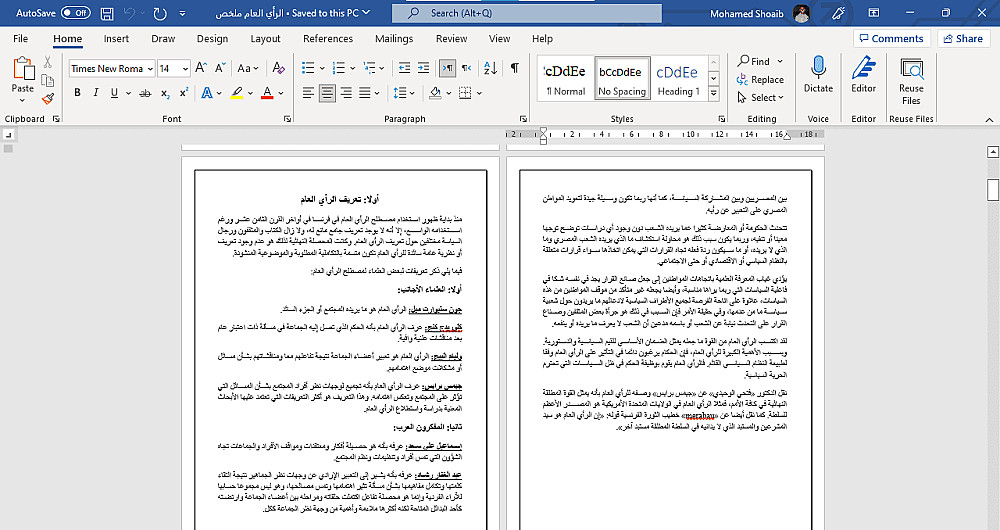
Task: Apply Normal style
Action: pos(565,78)
